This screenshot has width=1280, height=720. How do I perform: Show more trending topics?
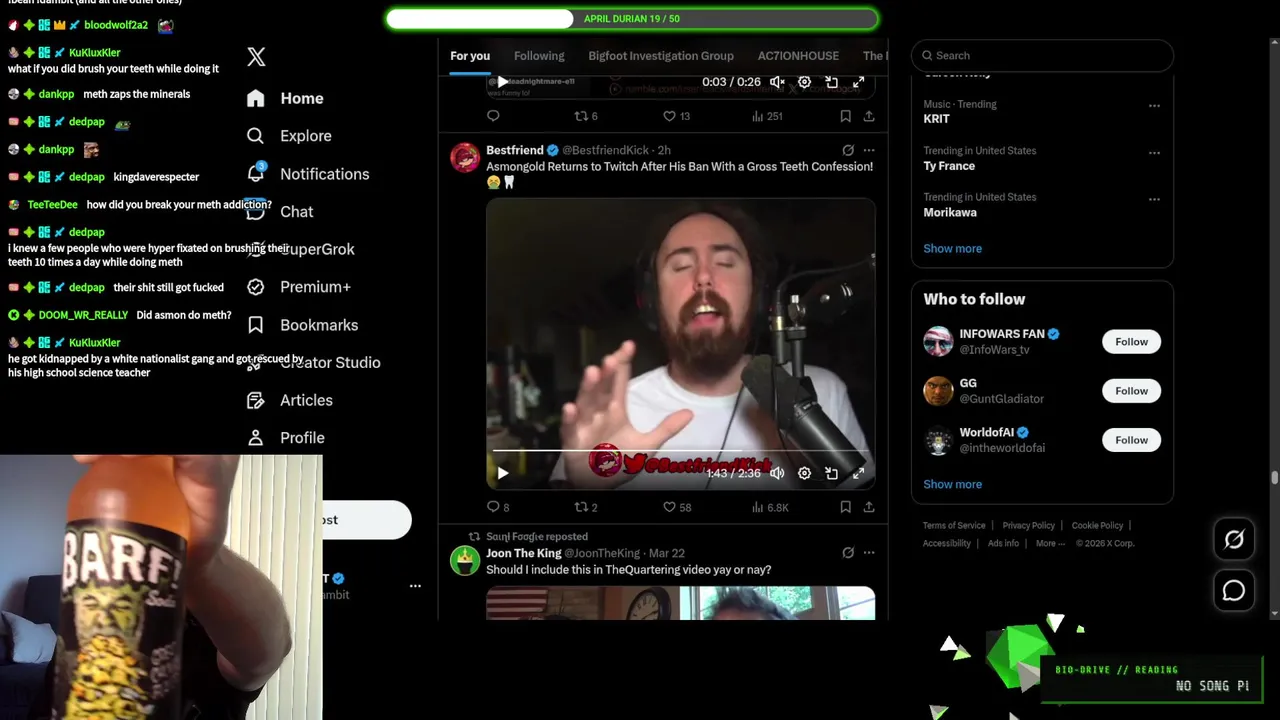(952, 248)
